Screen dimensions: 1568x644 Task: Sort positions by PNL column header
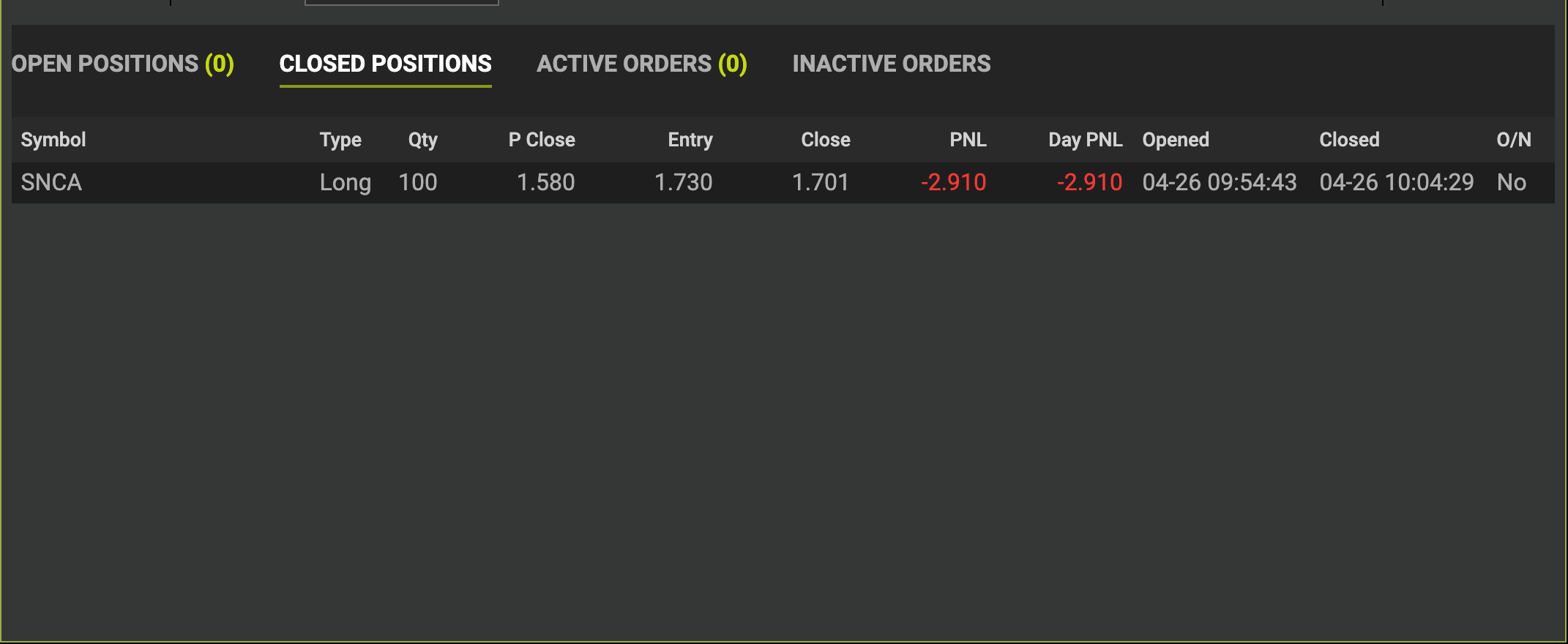tap(968, 140)
